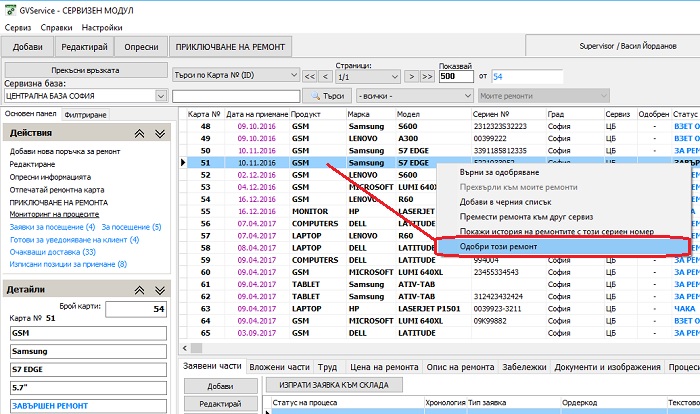Screen dimensions: 700x414
Task: Click ПРИКЛЮЧВАНЕ НА РЕМОНТ button
Action: click(230, 47)
